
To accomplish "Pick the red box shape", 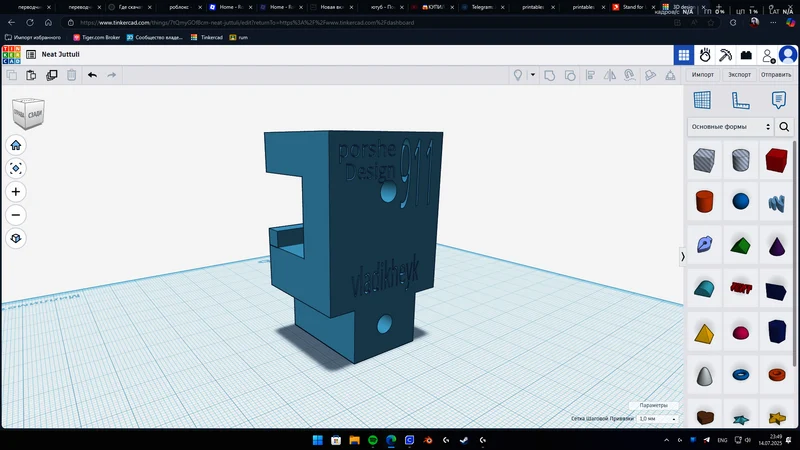I will [776, 160].
